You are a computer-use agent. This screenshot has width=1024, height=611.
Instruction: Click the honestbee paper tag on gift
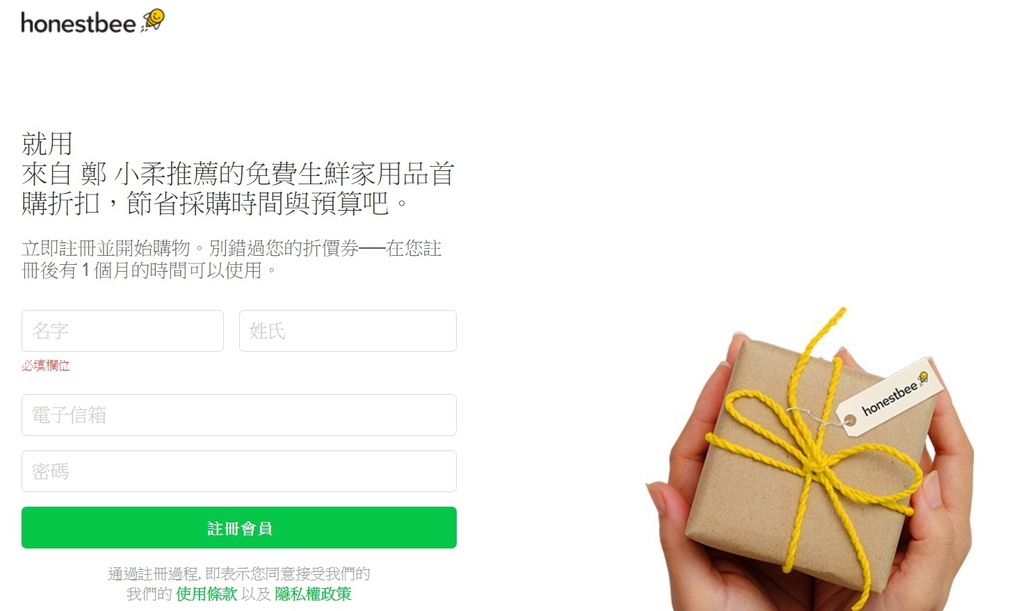pyautogui.click(x=889, y=396)
